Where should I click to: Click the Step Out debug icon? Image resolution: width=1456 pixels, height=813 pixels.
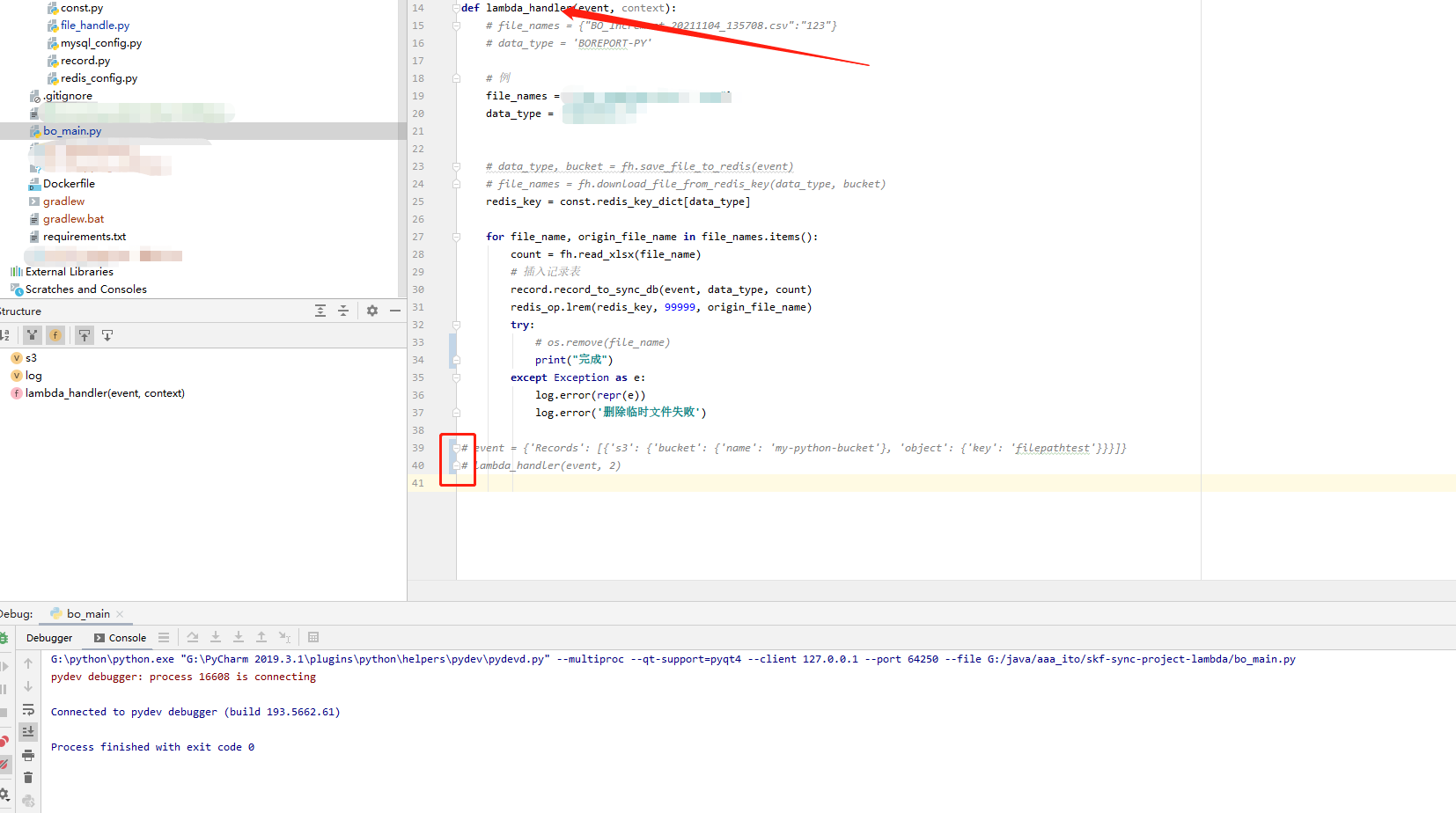(x=261, y=637)
